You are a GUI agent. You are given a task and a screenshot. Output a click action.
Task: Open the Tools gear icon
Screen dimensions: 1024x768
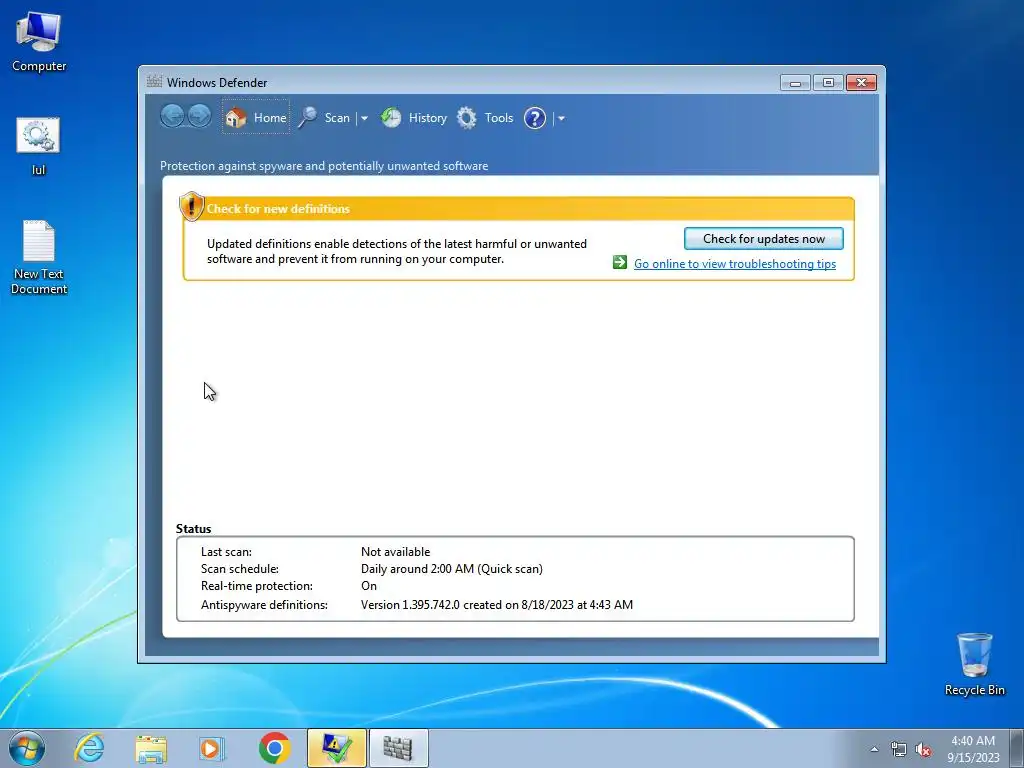[466, 118]
